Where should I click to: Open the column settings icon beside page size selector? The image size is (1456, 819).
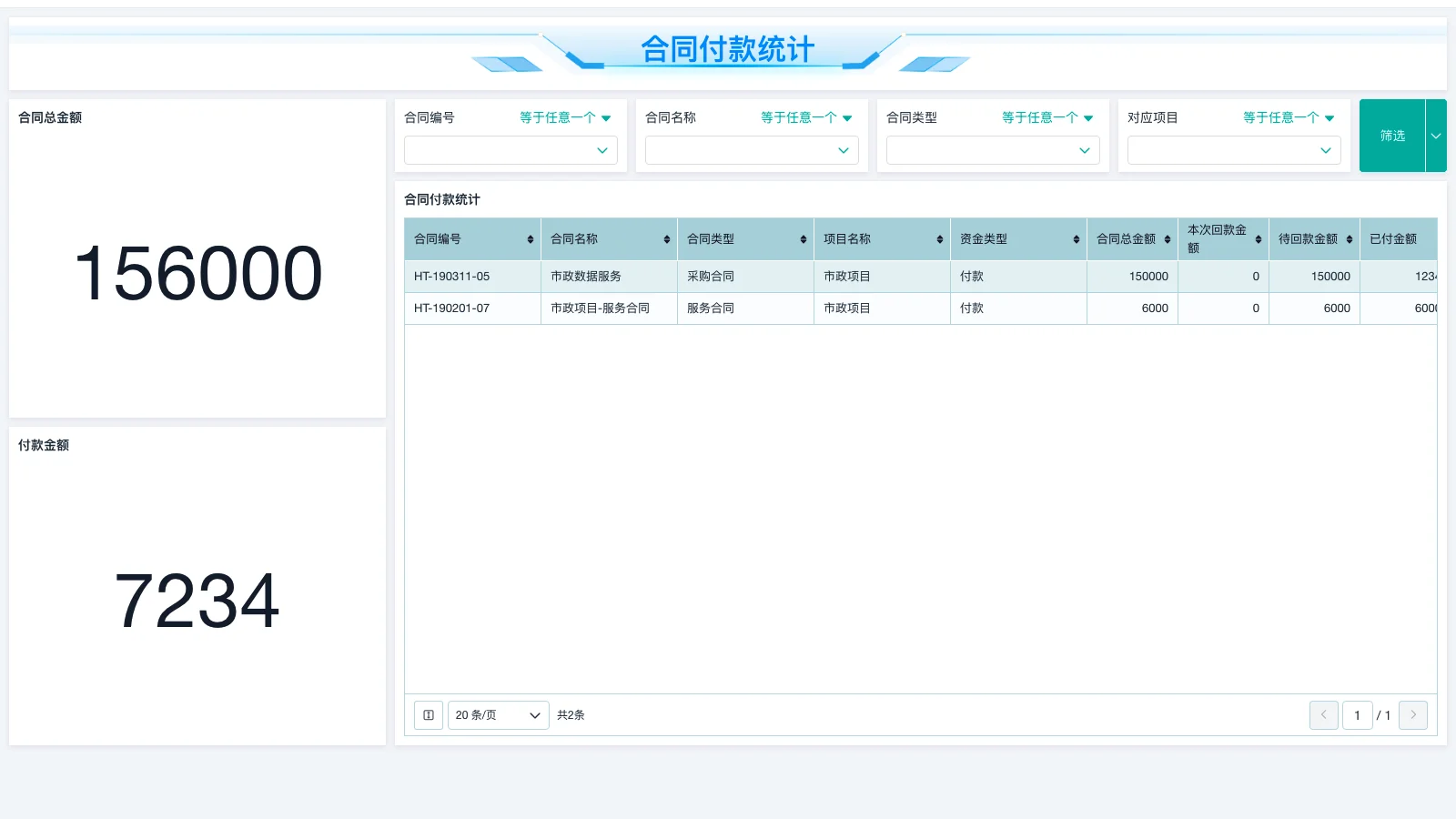pos(428,715)
